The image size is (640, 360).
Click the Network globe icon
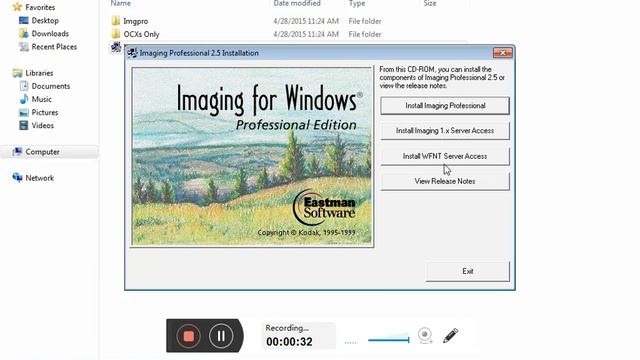pos(17,178)
